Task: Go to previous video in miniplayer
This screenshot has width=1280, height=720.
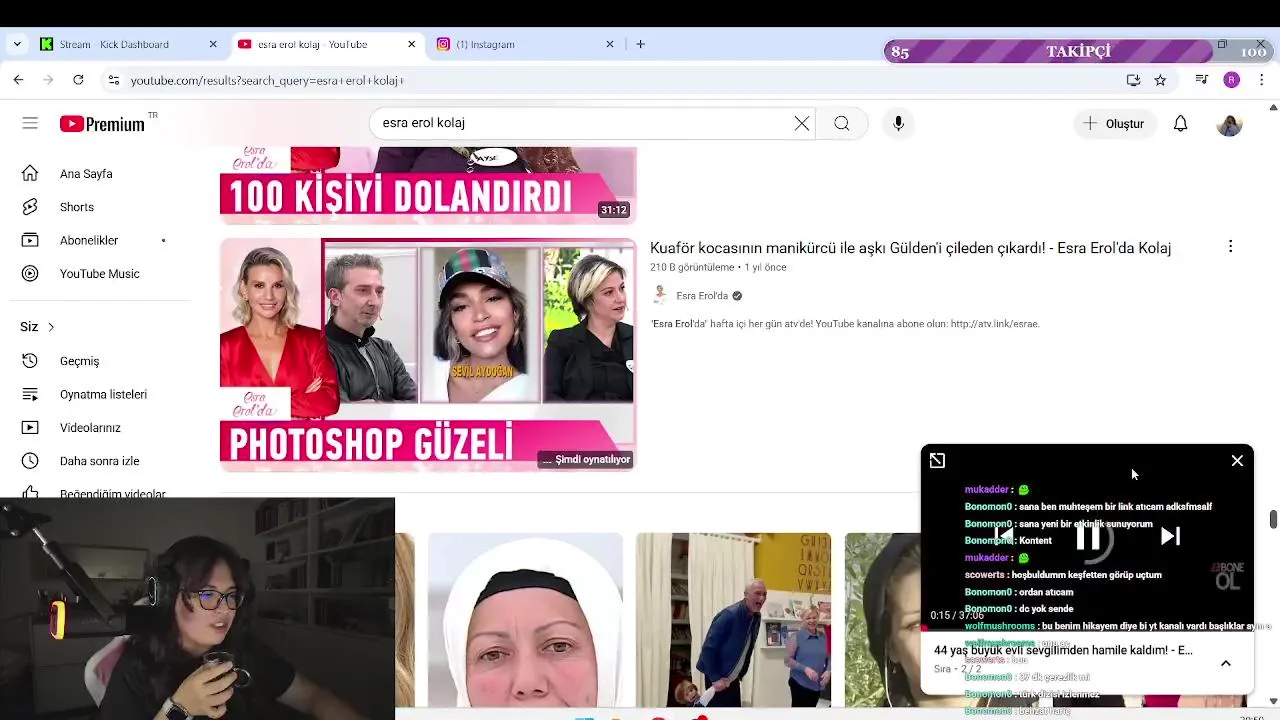Action: (1004, 537)
